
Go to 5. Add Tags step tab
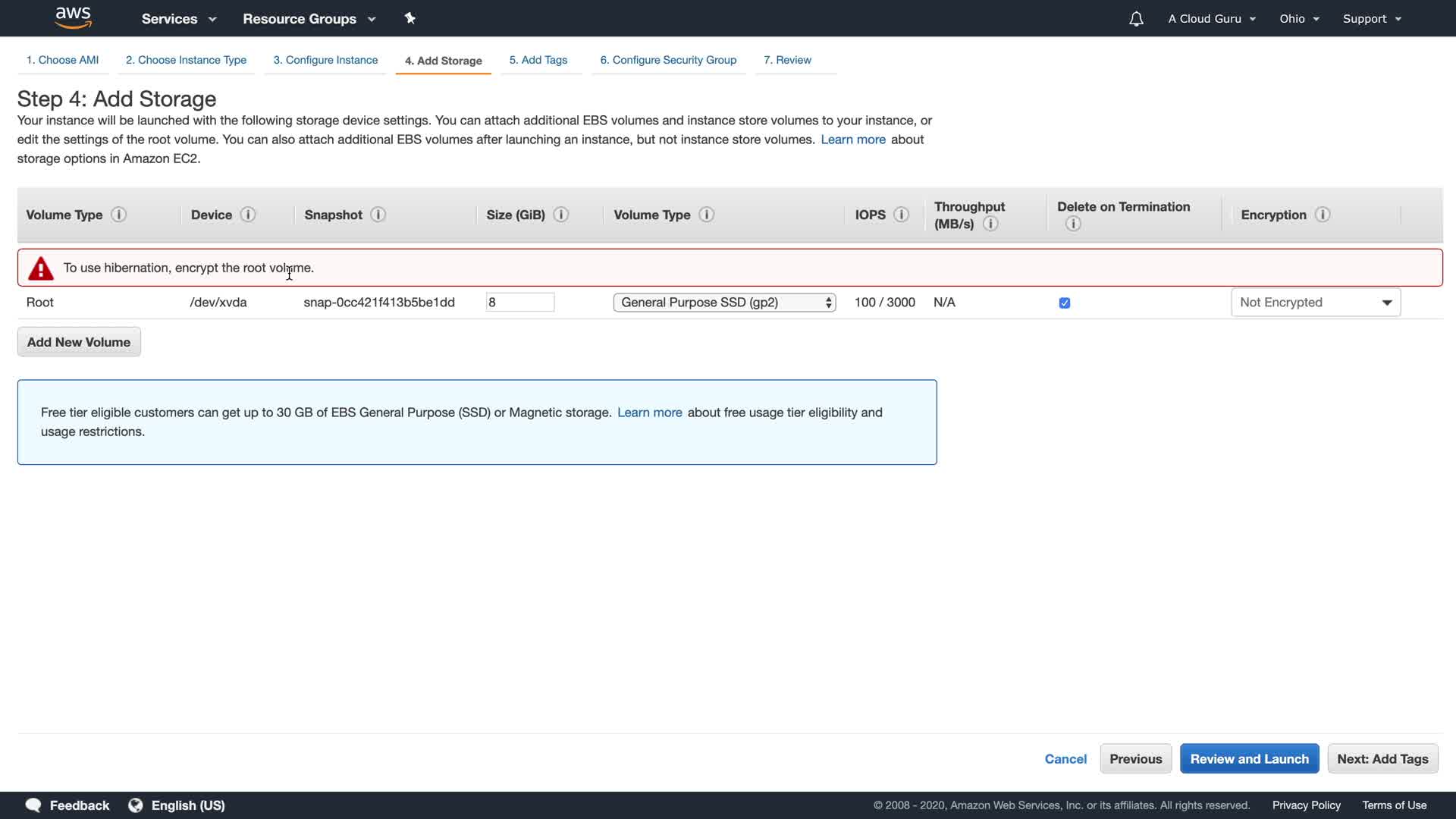pos(538,60)
